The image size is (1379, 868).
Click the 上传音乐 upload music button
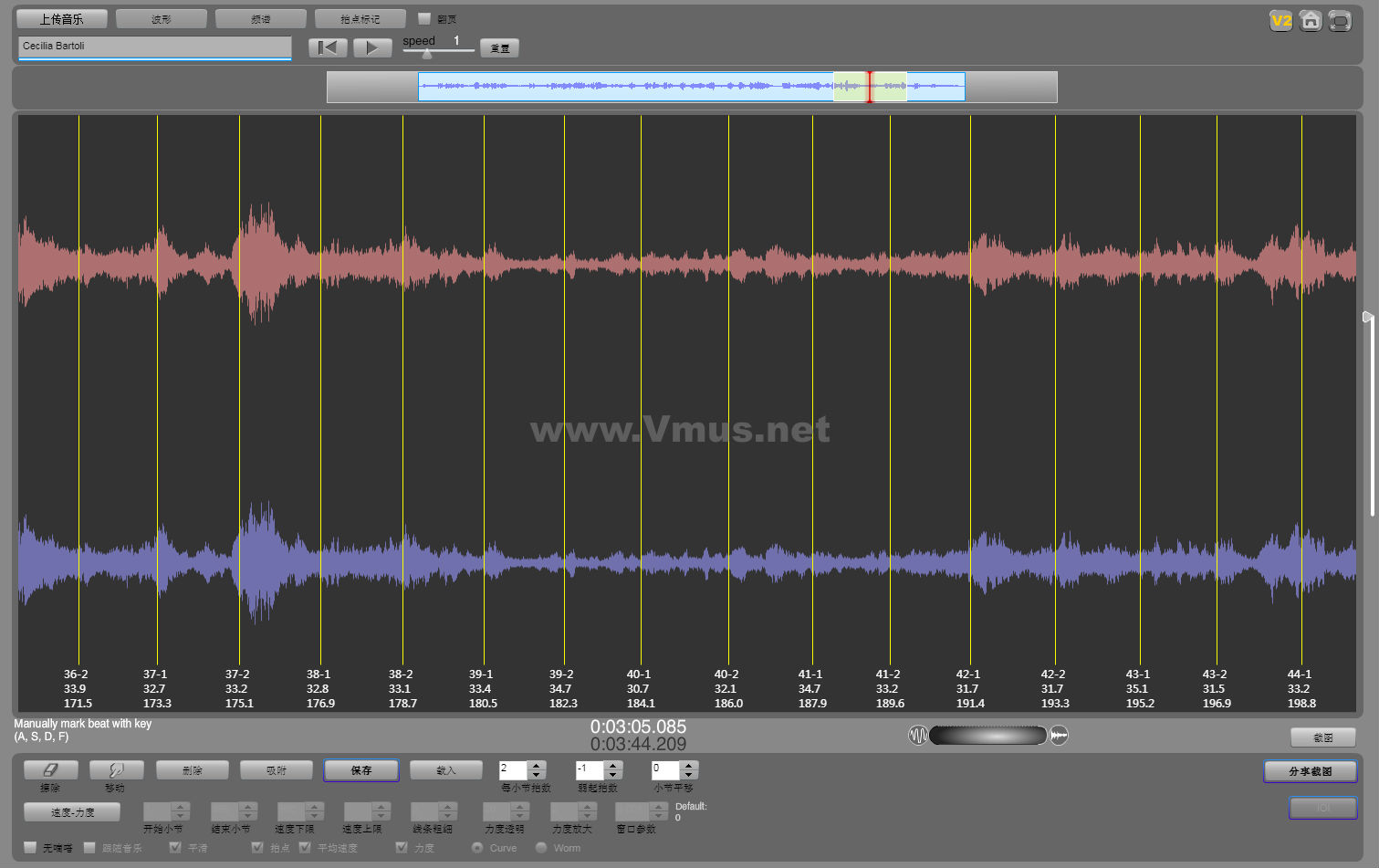pyautogui.click(x=61, y=18)
